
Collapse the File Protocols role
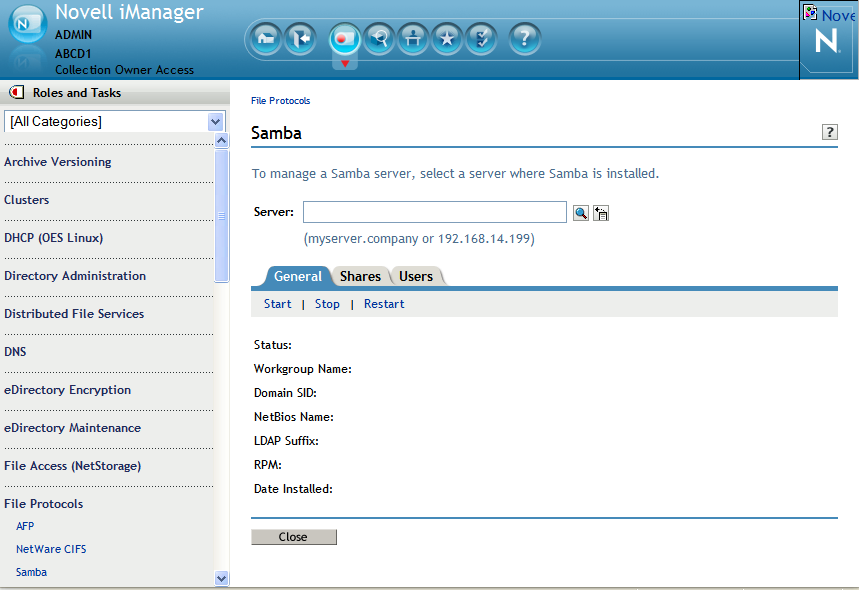pyautogui.click(x=44, y=504)
